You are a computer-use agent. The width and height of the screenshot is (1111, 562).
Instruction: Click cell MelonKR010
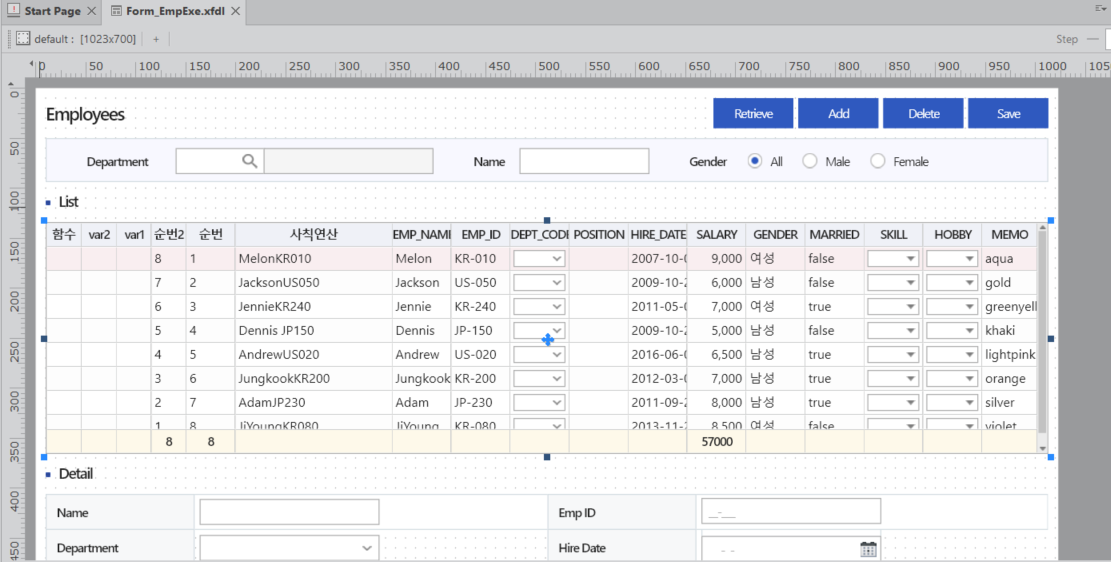314,259
